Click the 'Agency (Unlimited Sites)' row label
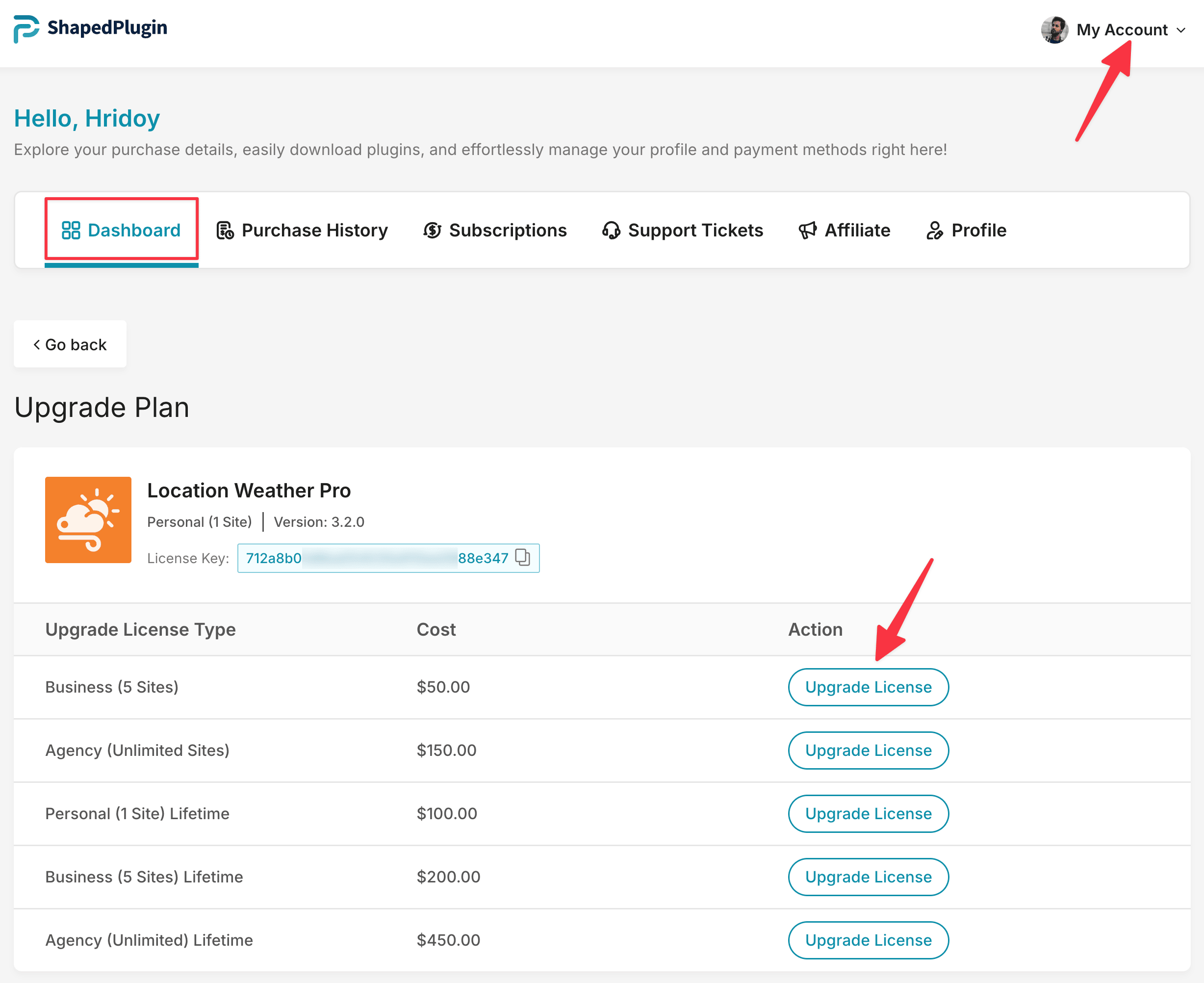This screenshot has height=983, width=1204. [x=137, y=751]
